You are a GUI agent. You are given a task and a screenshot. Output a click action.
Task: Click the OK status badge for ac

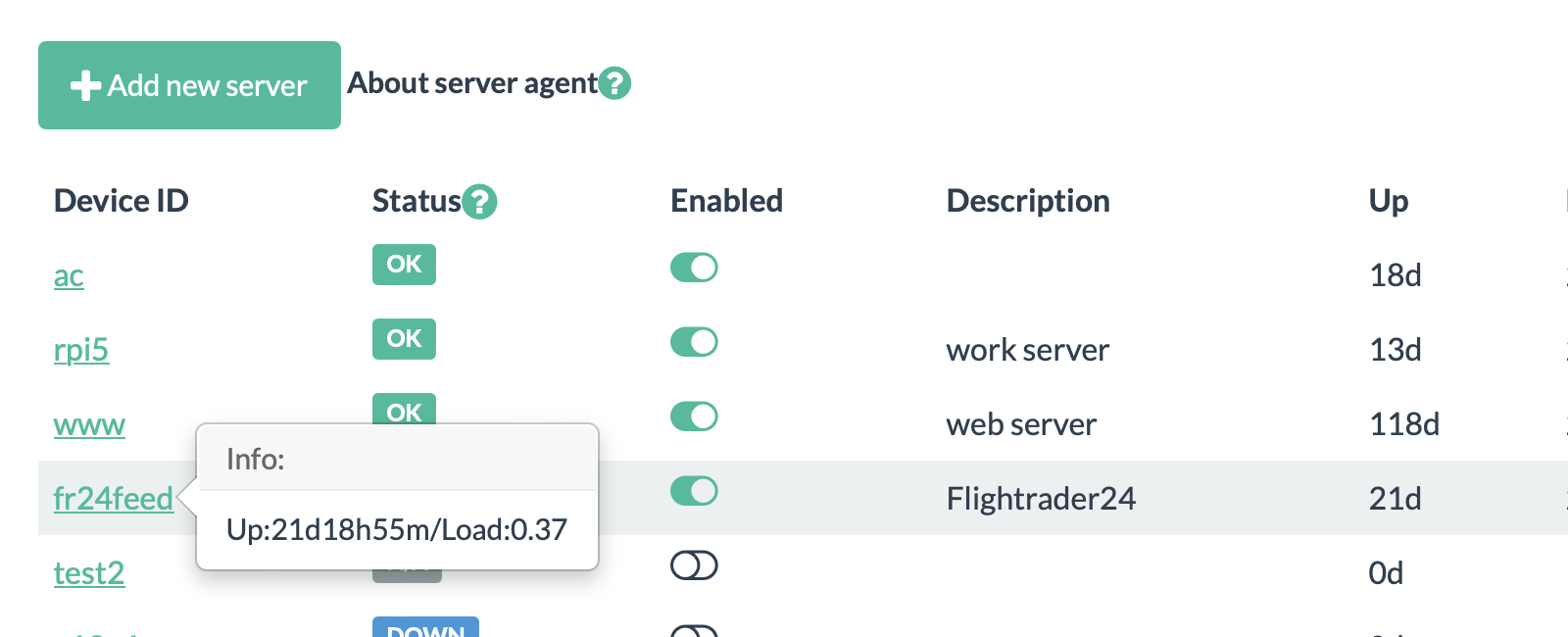[x=404, y=265]
